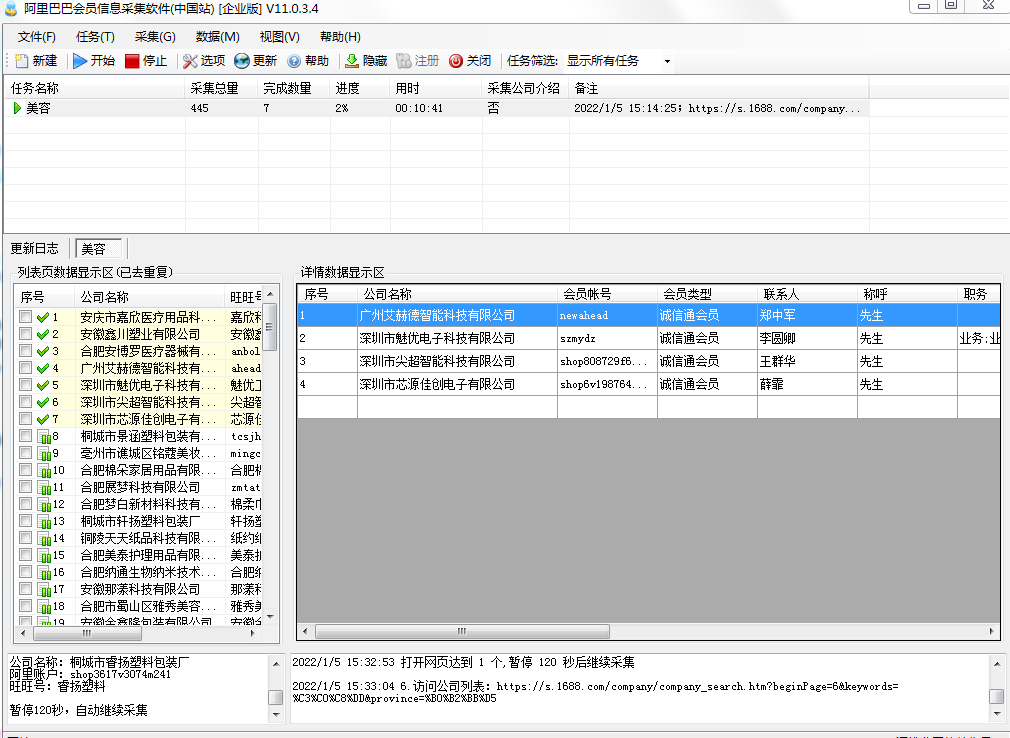
Task: Select list row 合肥美泰护理用品有限
Action: [140, 555]
